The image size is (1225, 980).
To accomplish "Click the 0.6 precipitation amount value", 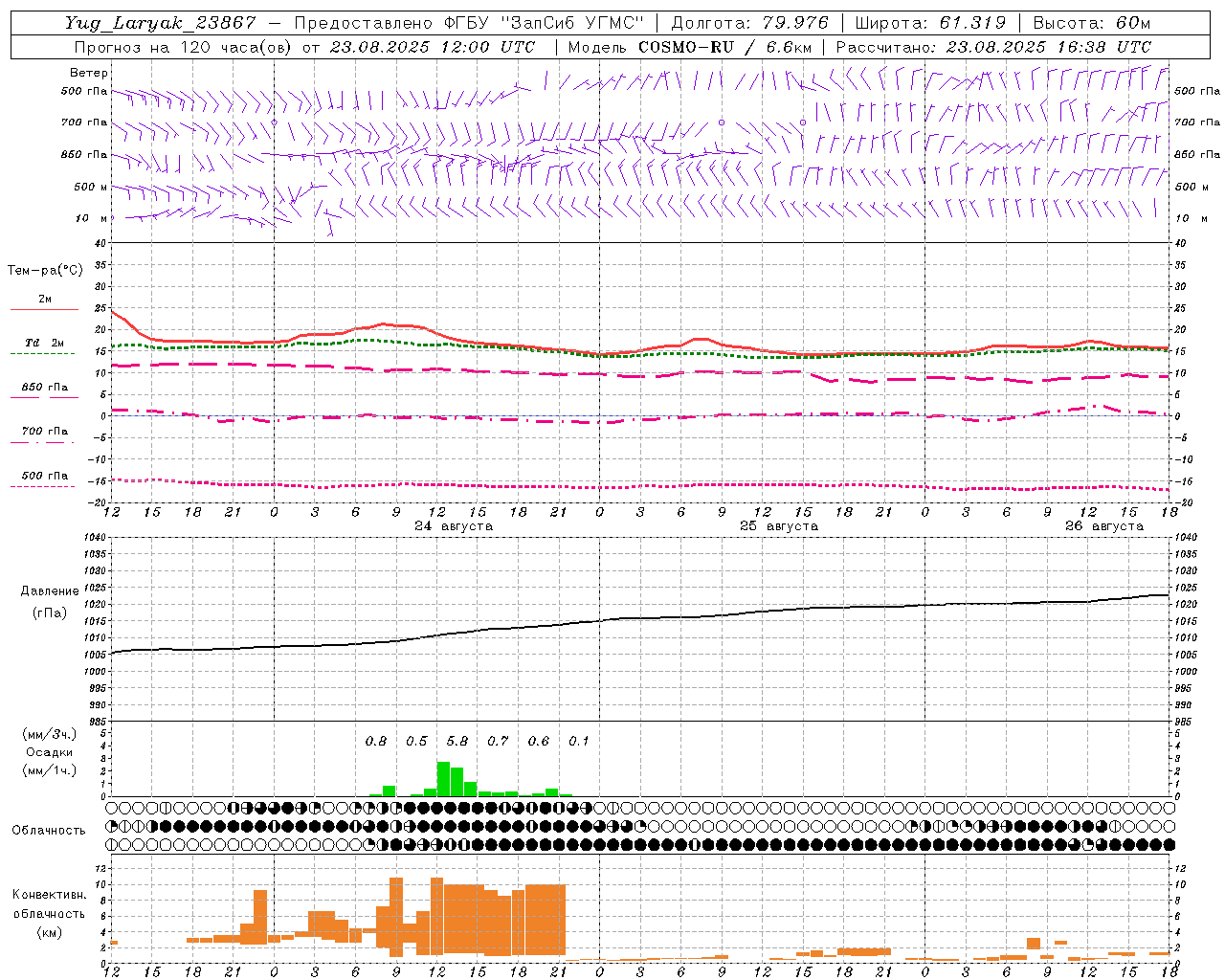I will [539, 741].
